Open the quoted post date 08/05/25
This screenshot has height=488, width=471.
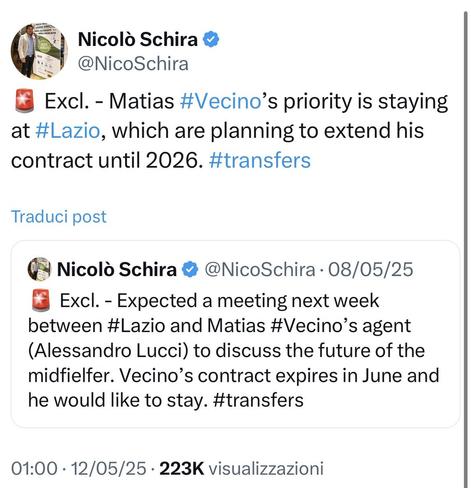(370, 269)
